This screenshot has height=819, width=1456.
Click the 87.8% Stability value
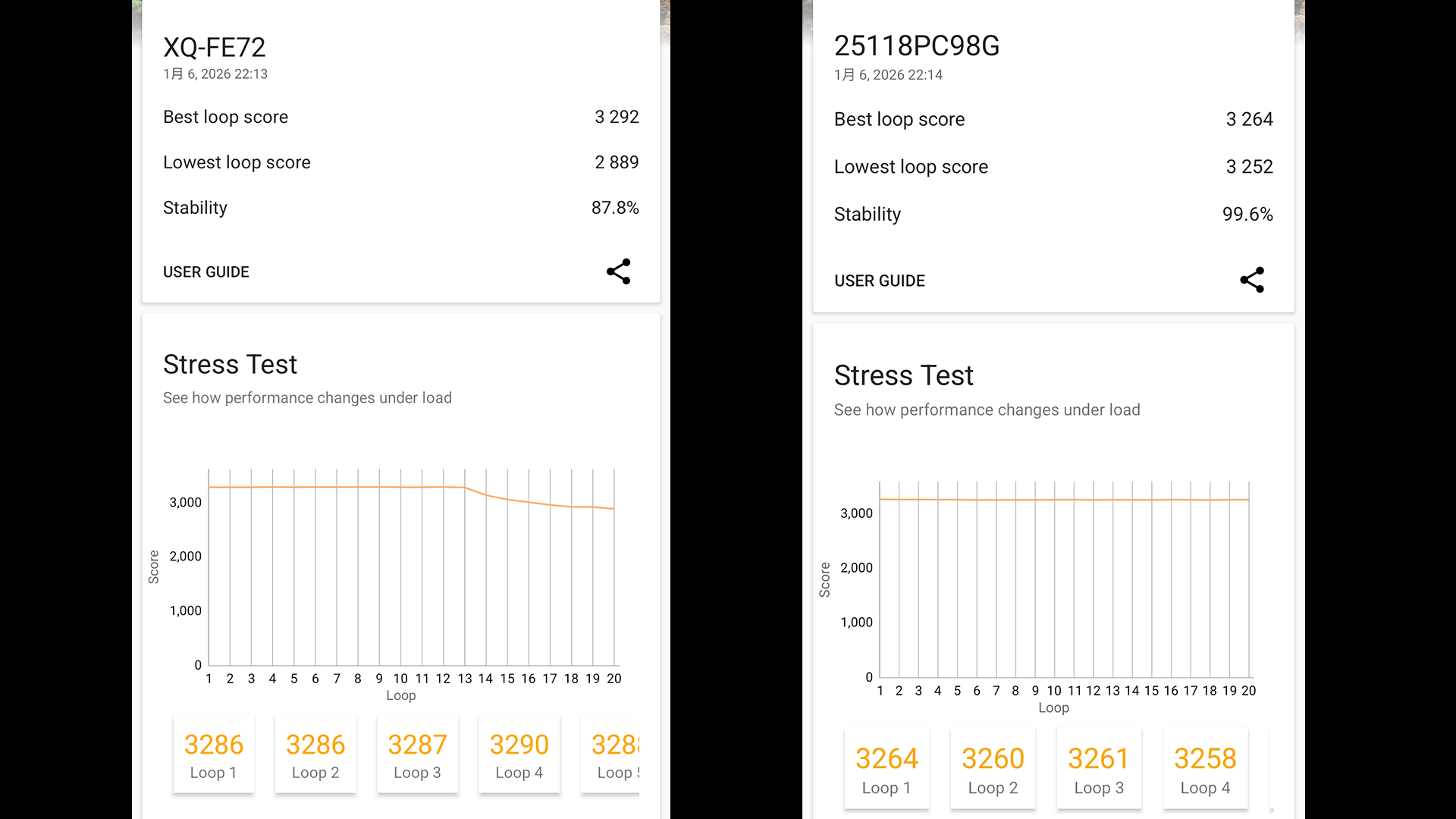click(x=615, y=208)
